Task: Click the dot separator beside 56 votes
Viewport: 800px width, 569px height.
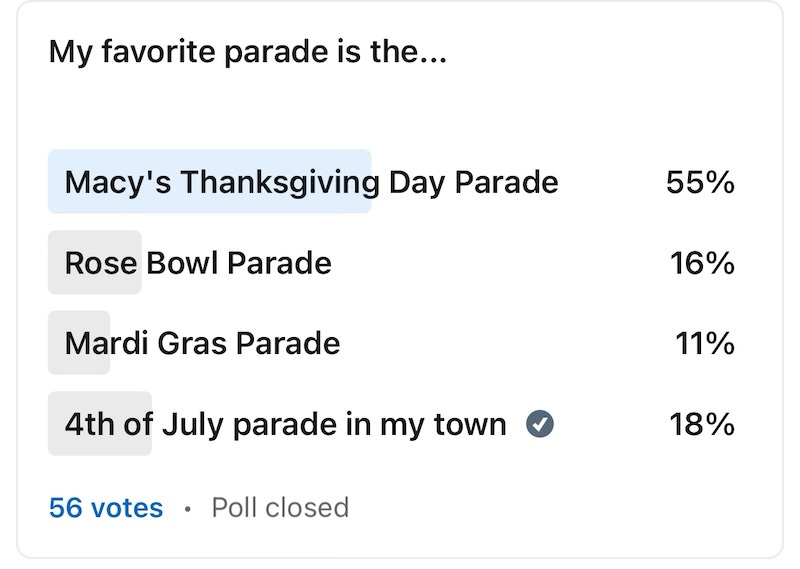Action: (x=188, y=509)
